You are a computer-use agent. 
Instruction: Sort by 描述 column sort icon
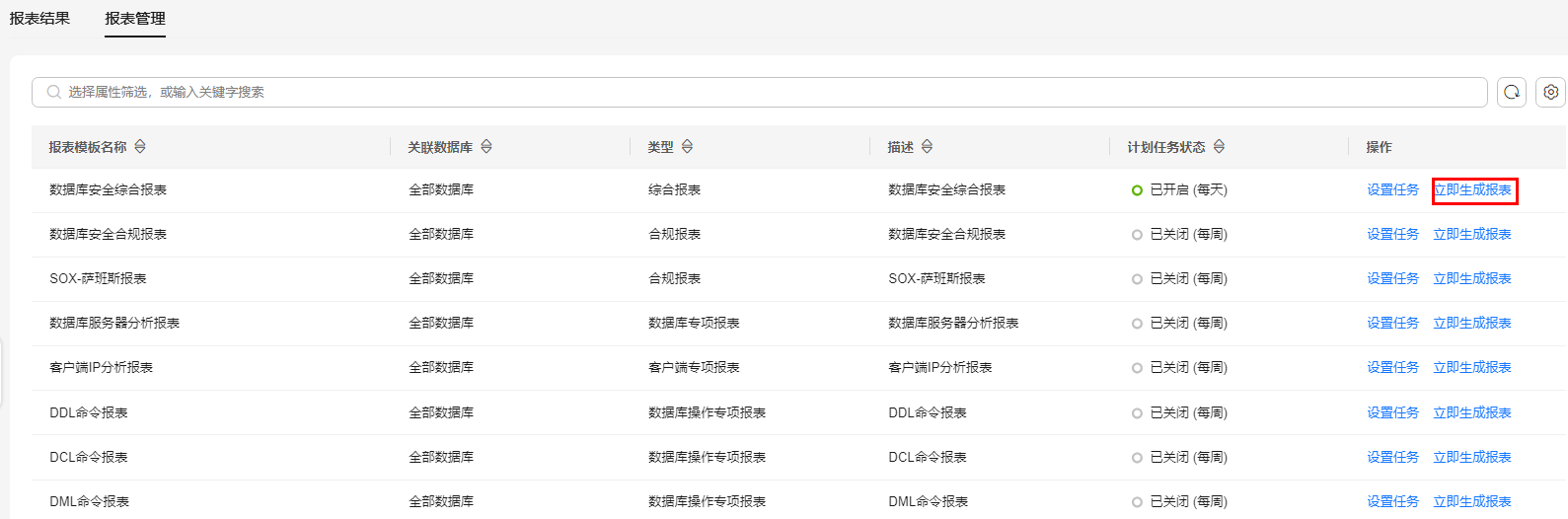(x=927, y=146)
